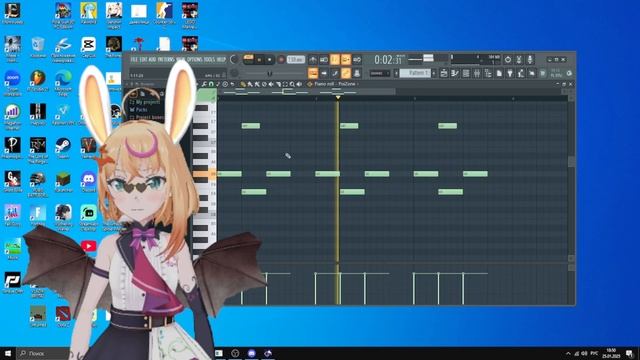The width and height of the screenshot is (640, 360).
Task: Click the plus button right of Pattern 1
Action: (x=434, y=73)
